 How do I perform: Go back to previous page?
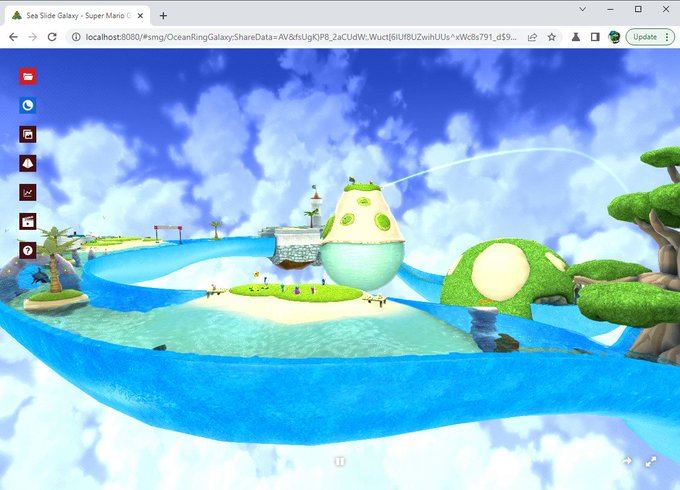[13, 37]
